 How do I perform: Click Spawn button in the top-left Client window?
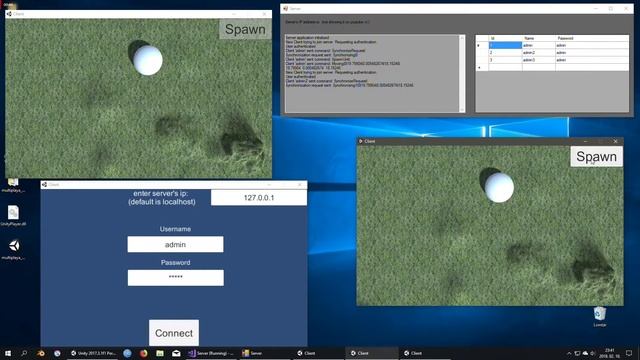click(245, 29)
